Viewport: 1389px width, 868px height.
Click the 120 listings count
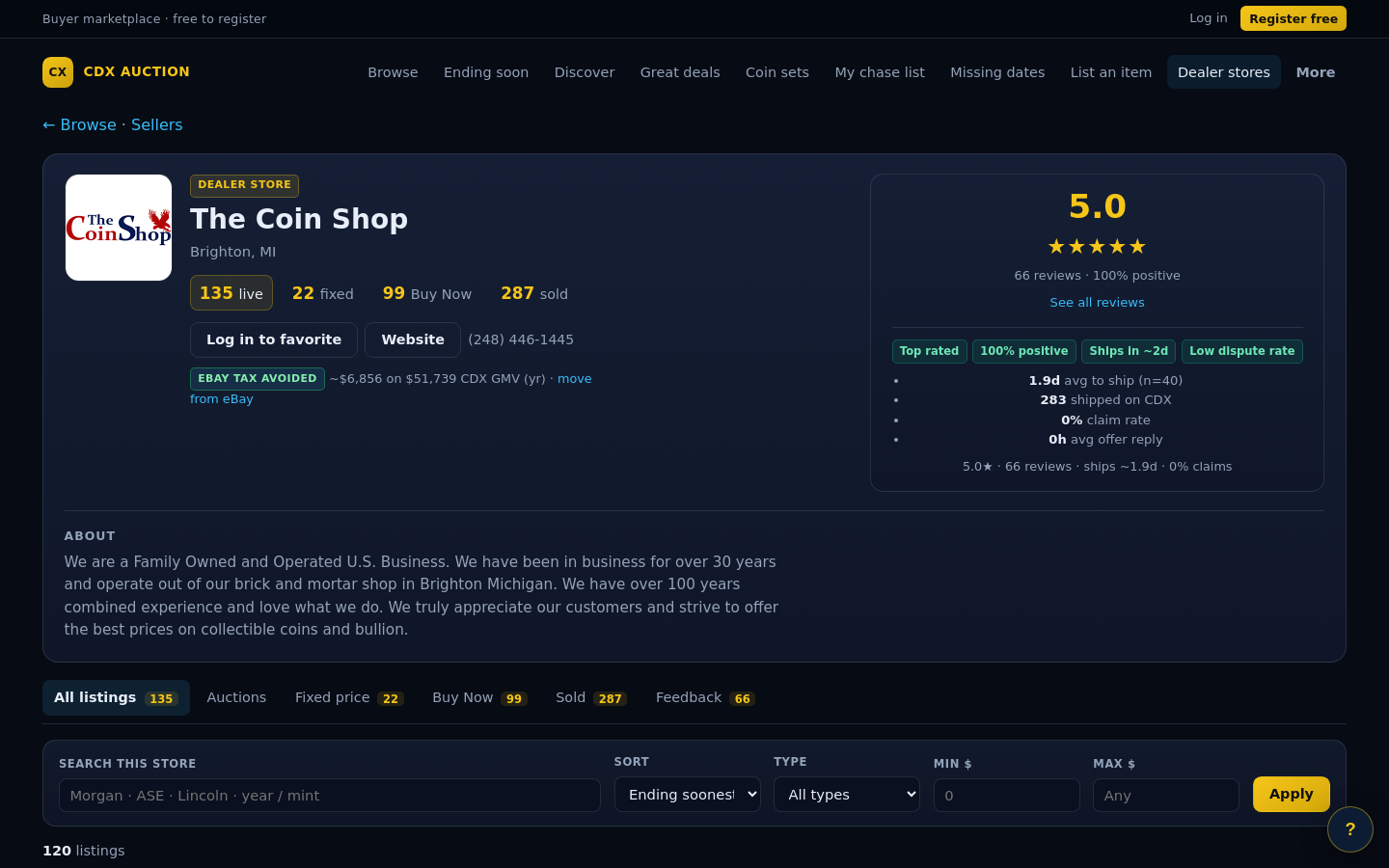click(84, 851)
